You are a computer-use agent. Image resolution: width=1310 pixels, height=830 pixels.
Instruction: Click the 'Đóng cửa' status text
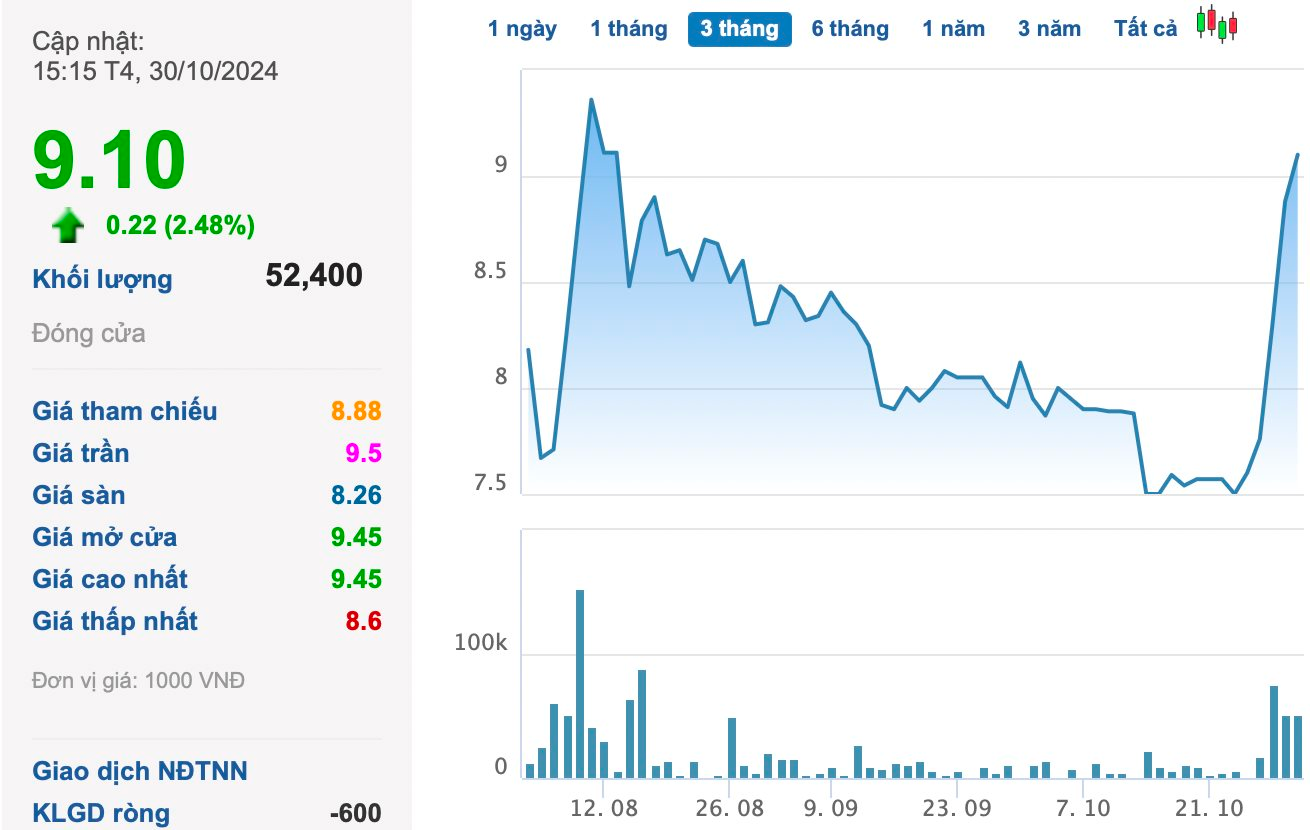tap(88, 334)
